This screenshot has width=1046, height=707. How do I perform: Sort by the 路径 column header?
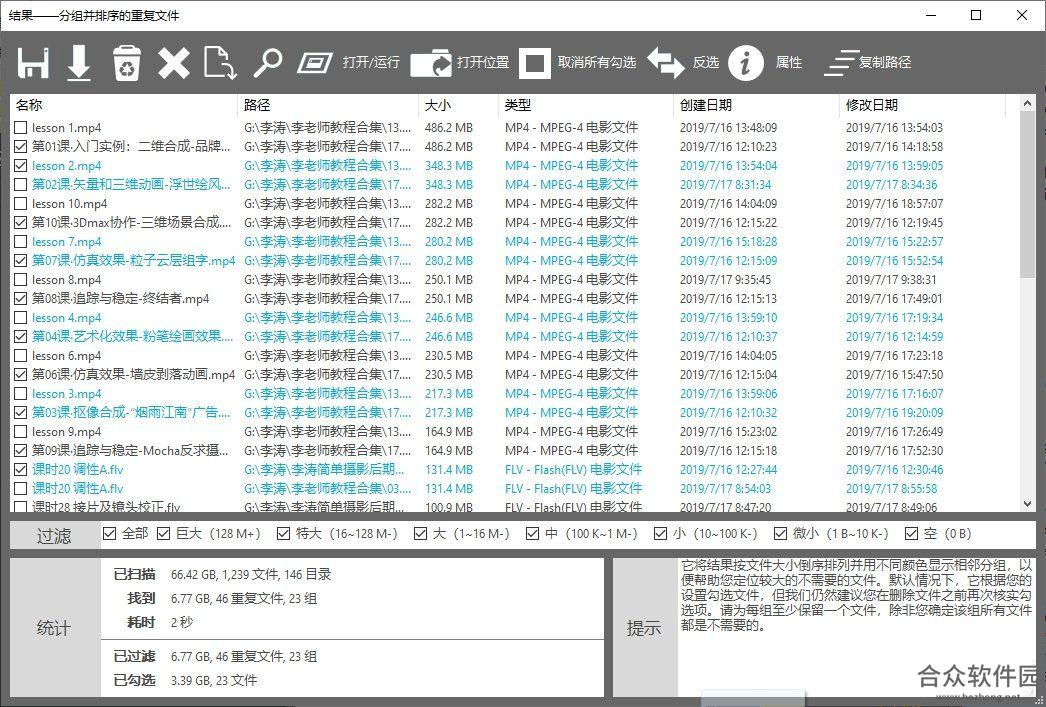(x=328, y=105)
